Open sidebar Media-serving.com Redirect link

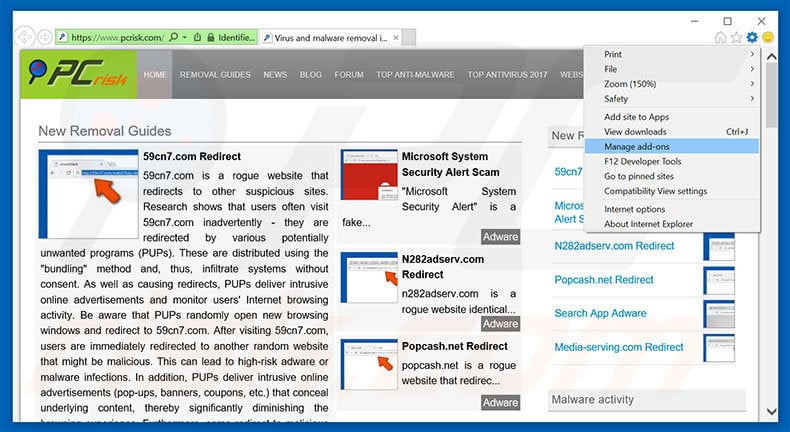click(x=619, y=347)
